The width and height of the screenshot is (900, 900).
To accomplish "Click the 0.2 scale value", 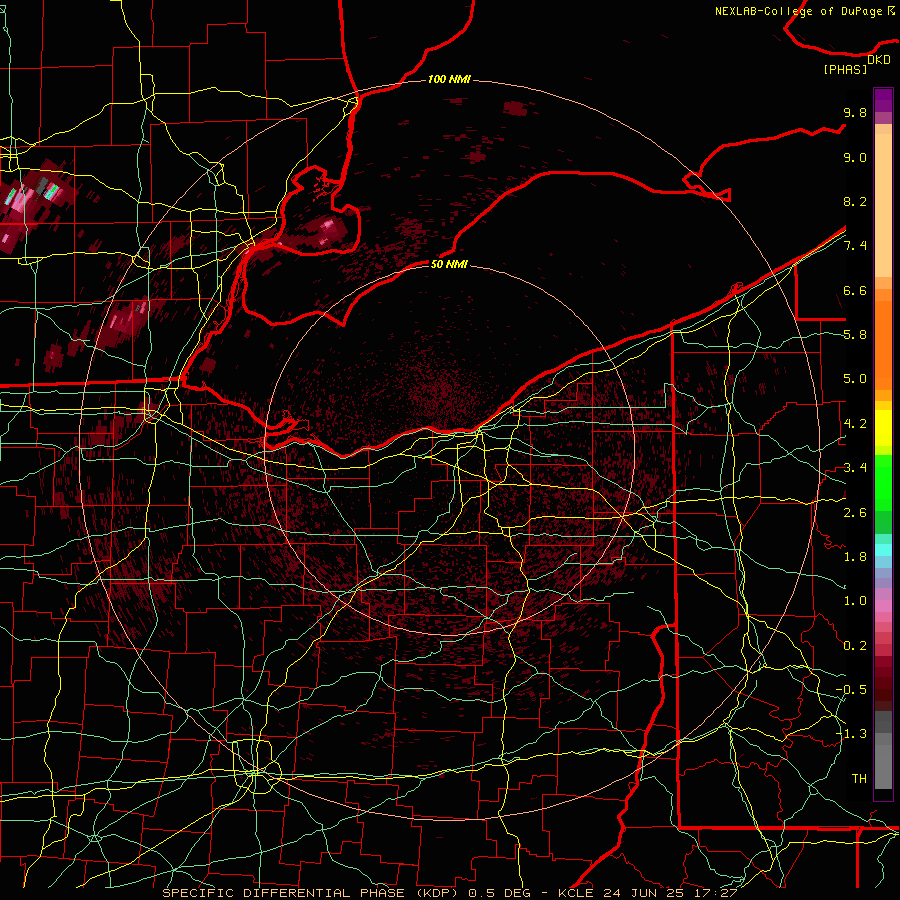I will (855, 646).
